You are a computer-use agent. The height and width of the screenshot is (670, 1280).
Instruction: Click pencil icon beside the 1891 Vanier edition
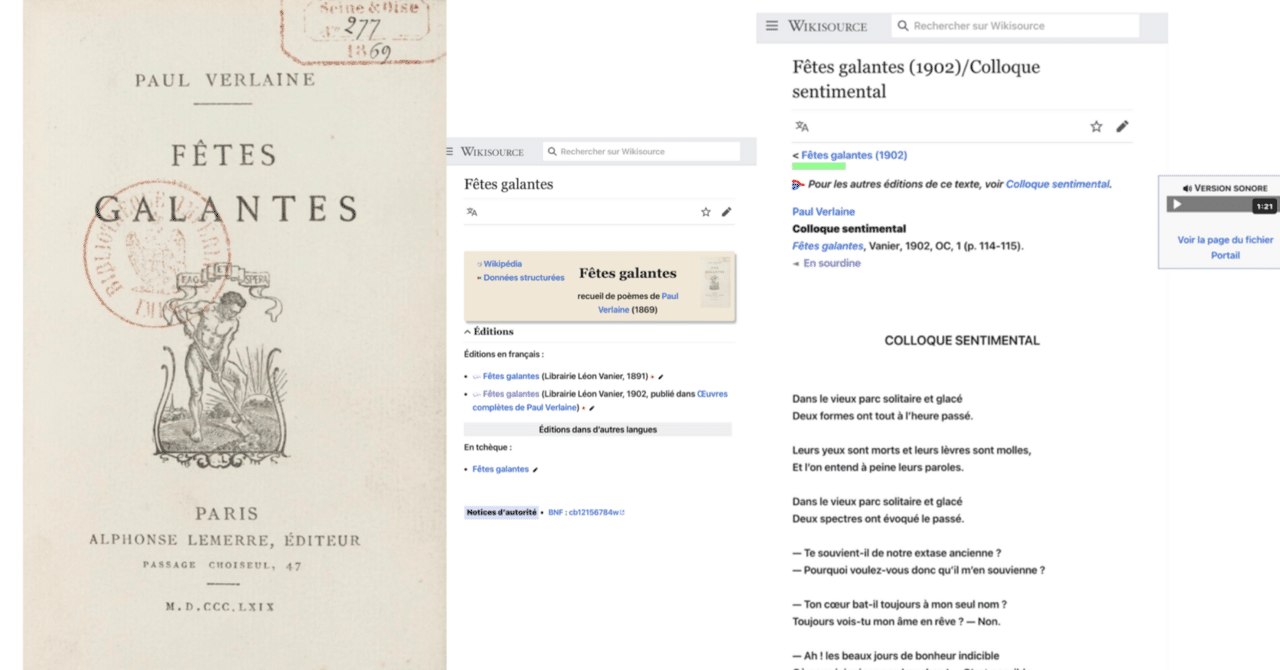tap(660, 377)
